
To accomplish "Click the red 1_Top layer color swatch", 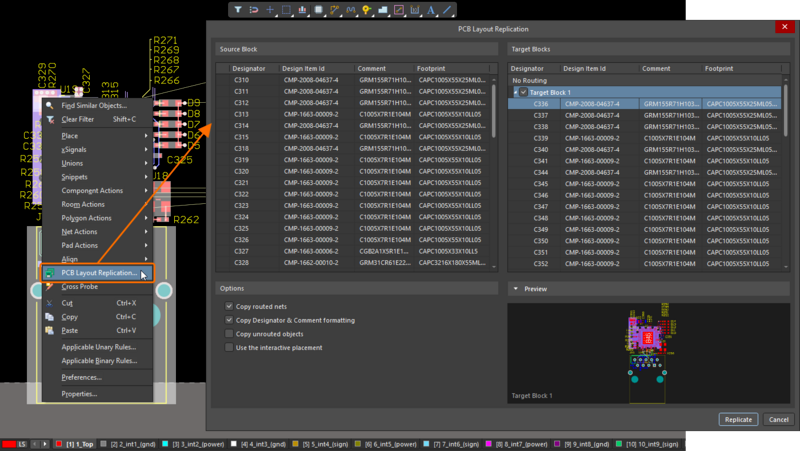I will [x=59, y=443].
